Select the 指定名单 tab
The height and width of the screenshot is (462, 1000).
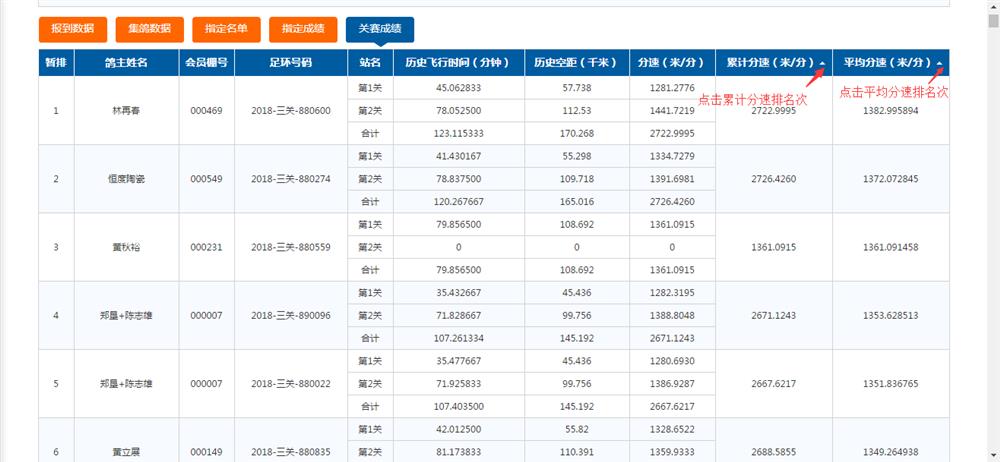pyautogui.click(x=226, y=29)
